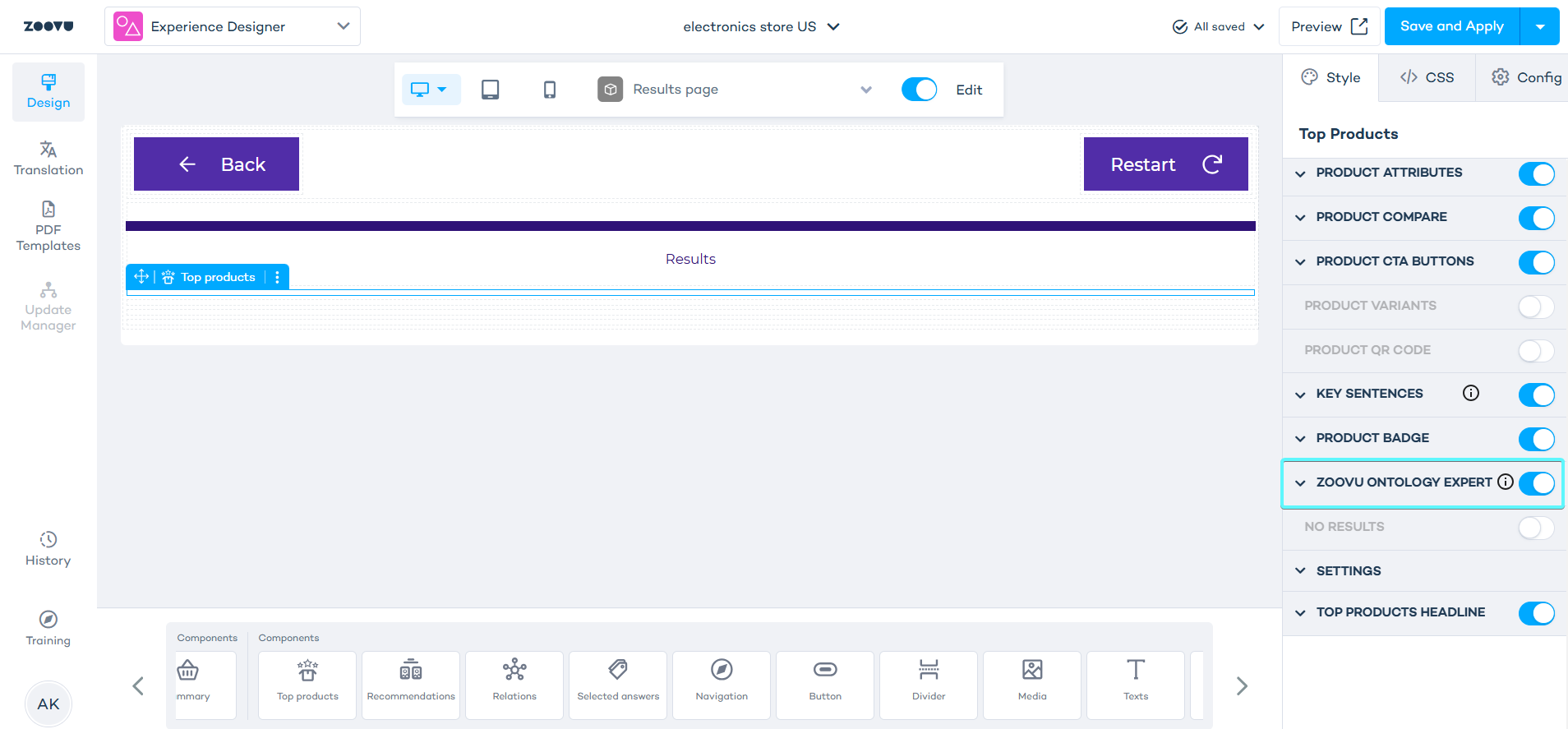Click the Key Sentences info icon
1568x729 pixels.
coord(1470,393)
